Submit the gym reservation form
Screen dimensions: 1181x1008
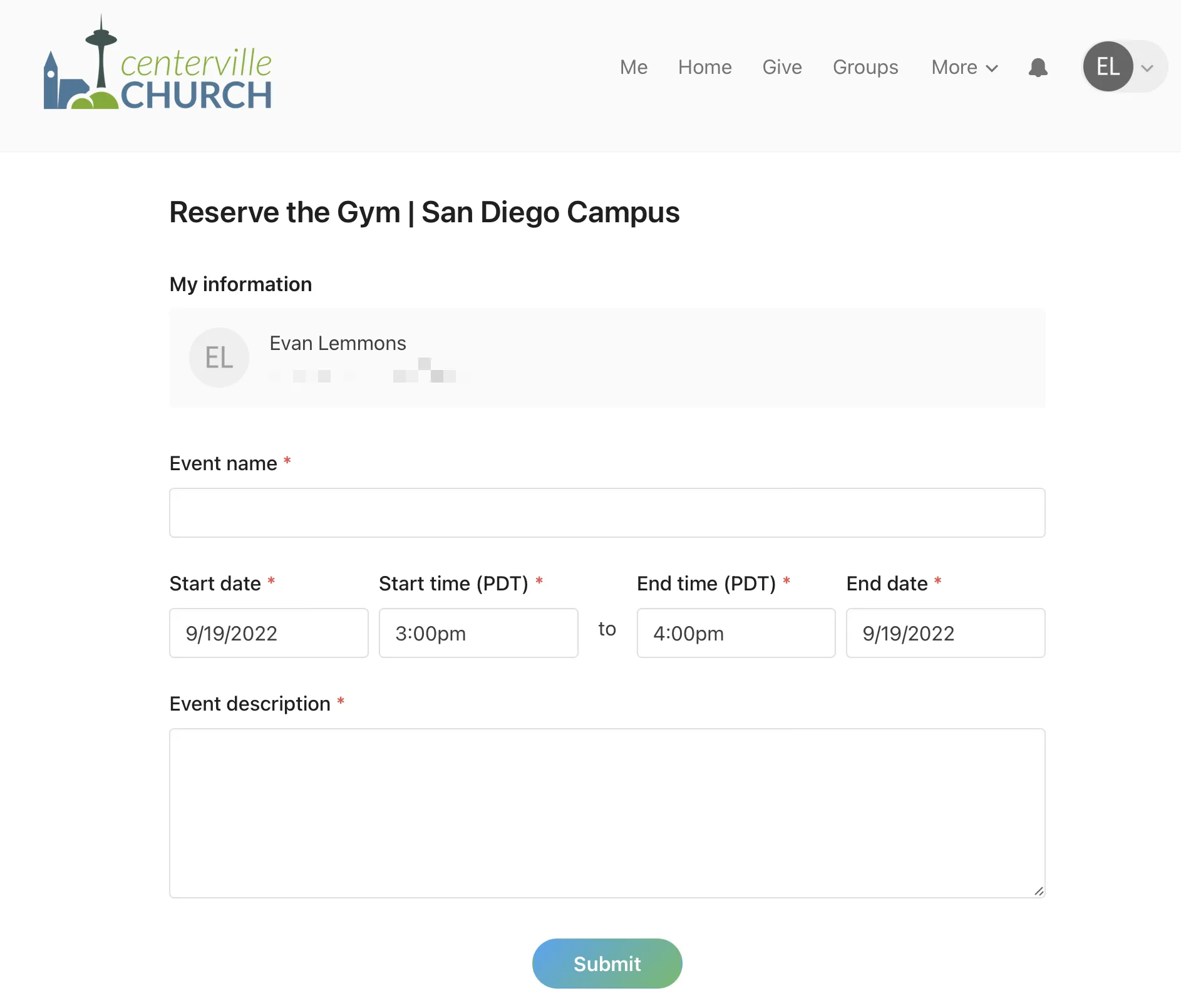(607, 964)
